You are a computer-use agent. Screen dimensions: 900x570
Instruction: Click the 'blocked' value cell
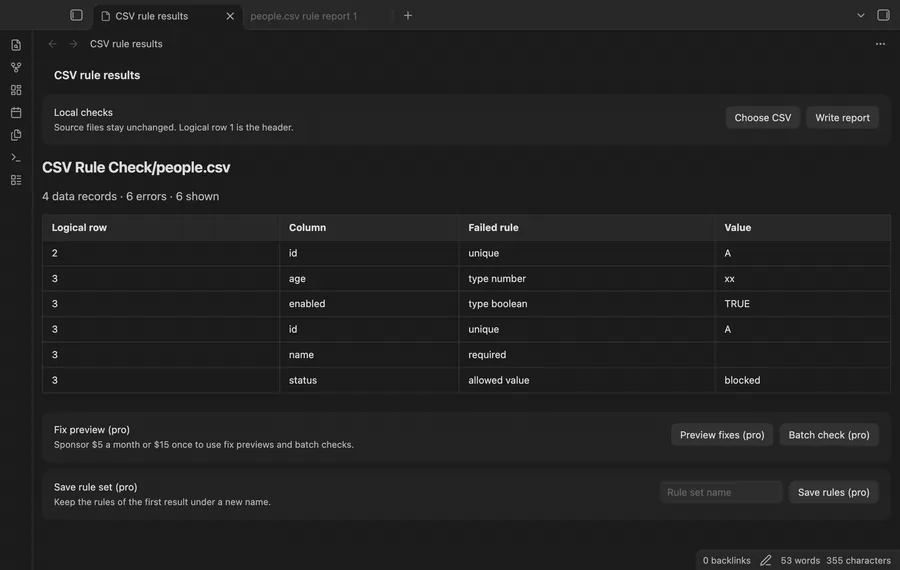802,380
